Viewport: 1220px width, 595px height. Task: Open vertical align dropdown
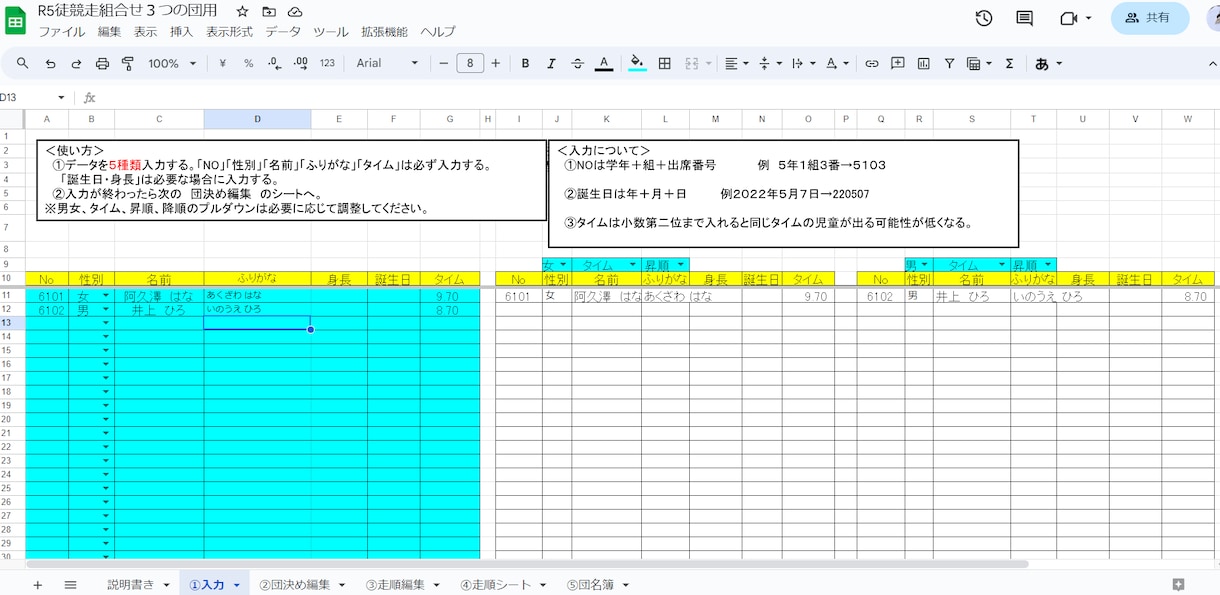pyautogui.click(x=769, y=63)
